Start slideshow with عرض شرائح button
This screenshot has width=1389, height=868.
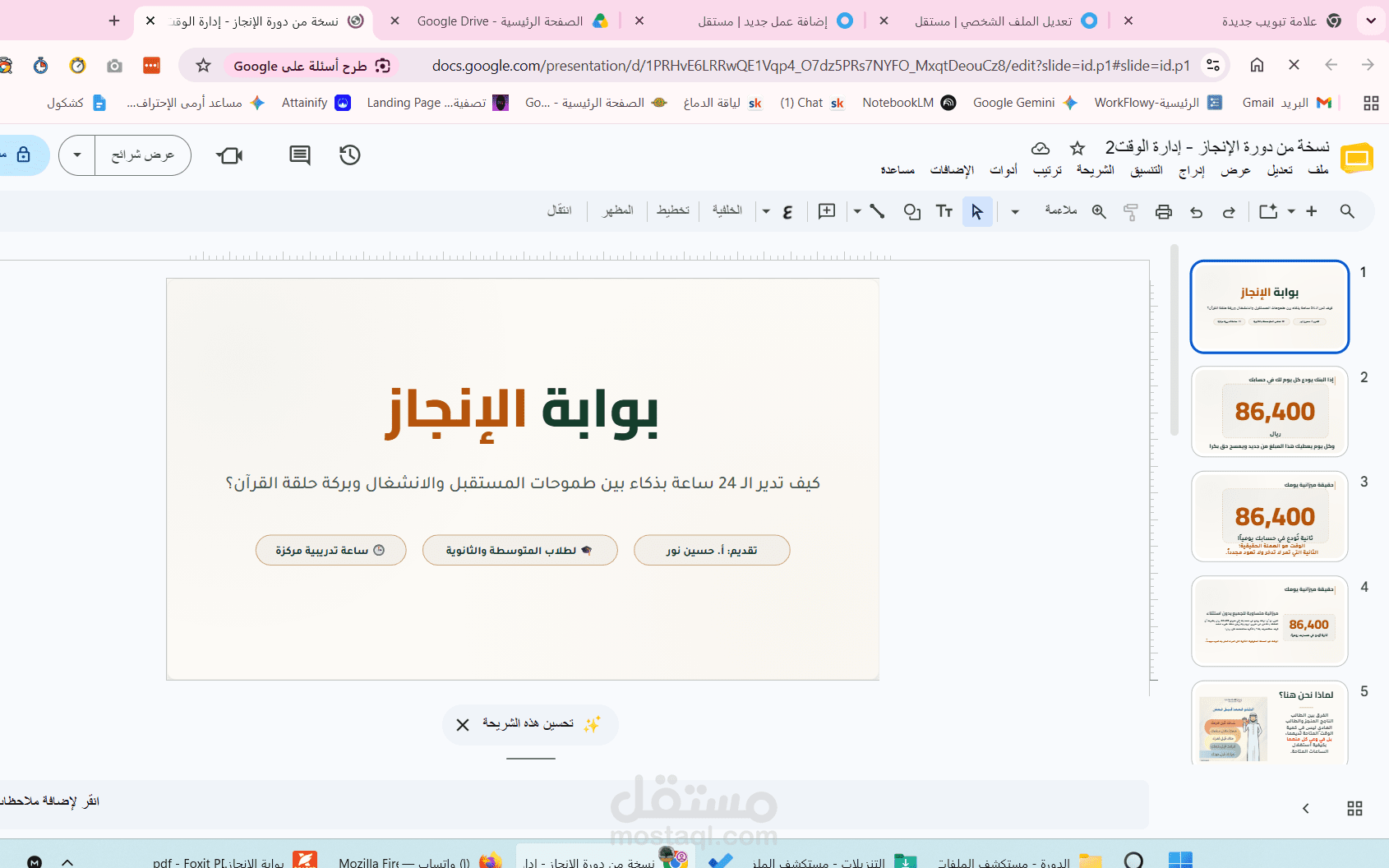click(x=143, y=155)
